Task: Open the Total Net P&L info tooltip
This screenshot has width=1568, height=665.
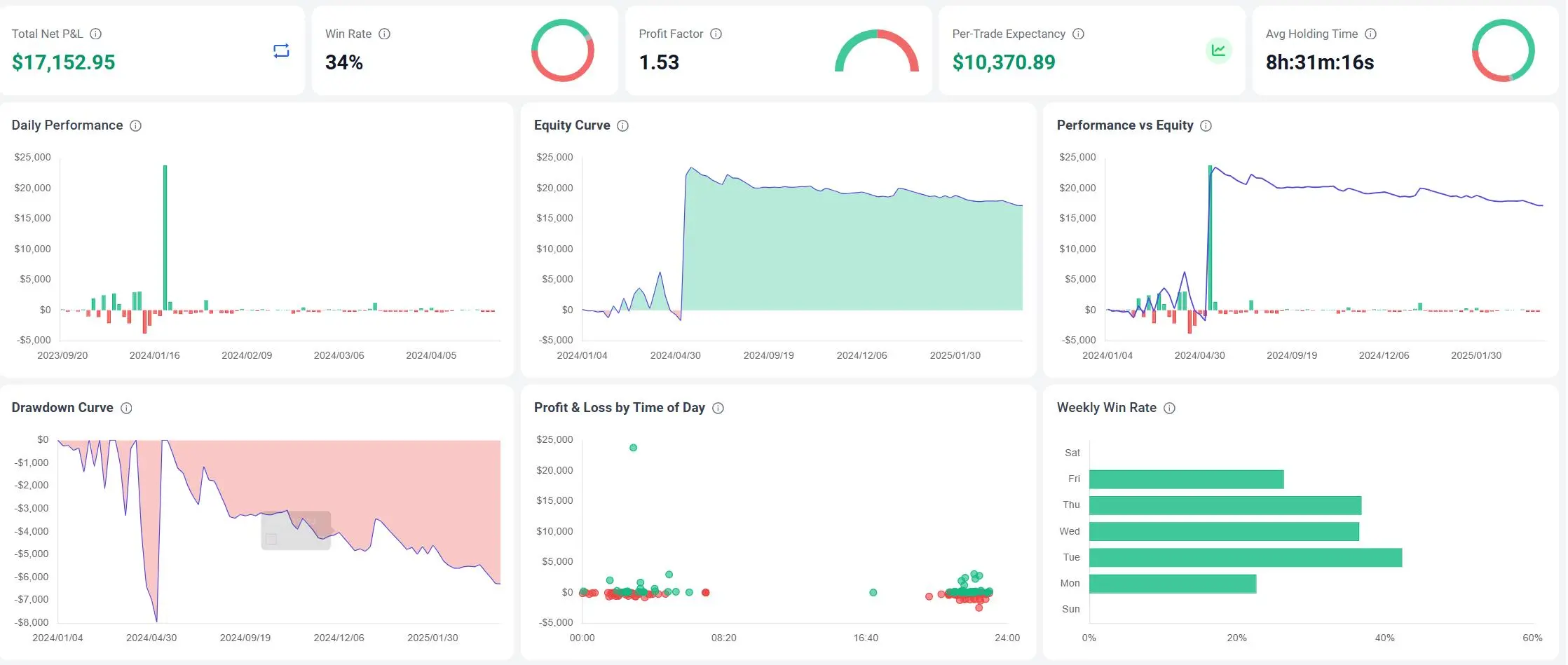Action: [x=96, y=34]
